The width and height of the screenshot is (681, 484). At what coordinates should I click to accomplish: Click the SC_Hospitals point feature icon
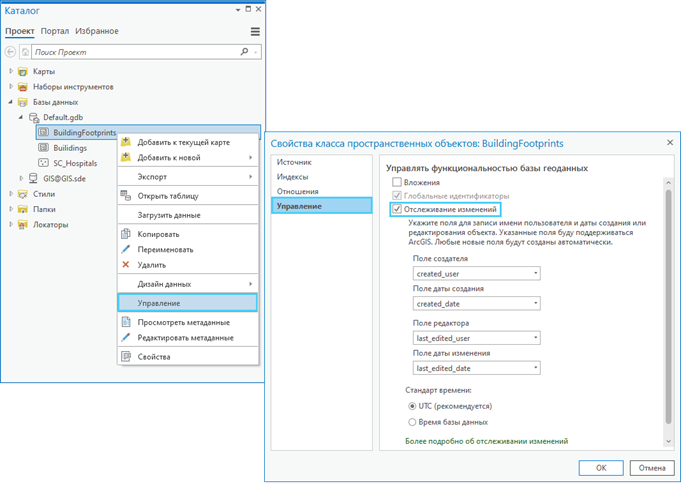43,163
